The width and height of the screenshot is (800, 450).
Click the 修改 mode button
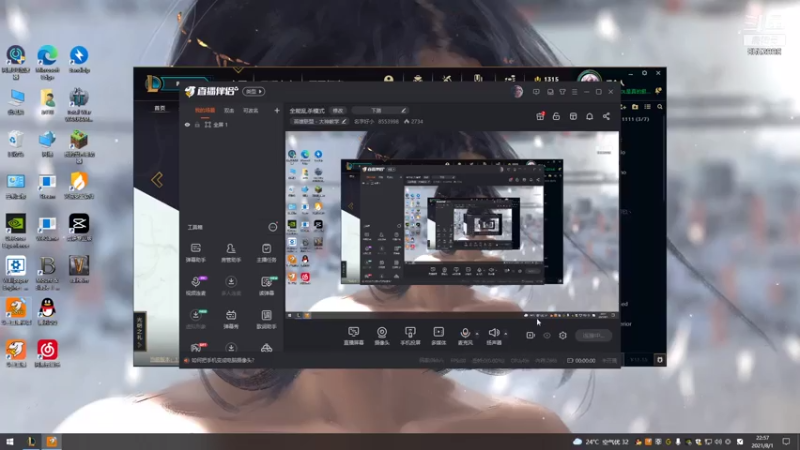338,110
